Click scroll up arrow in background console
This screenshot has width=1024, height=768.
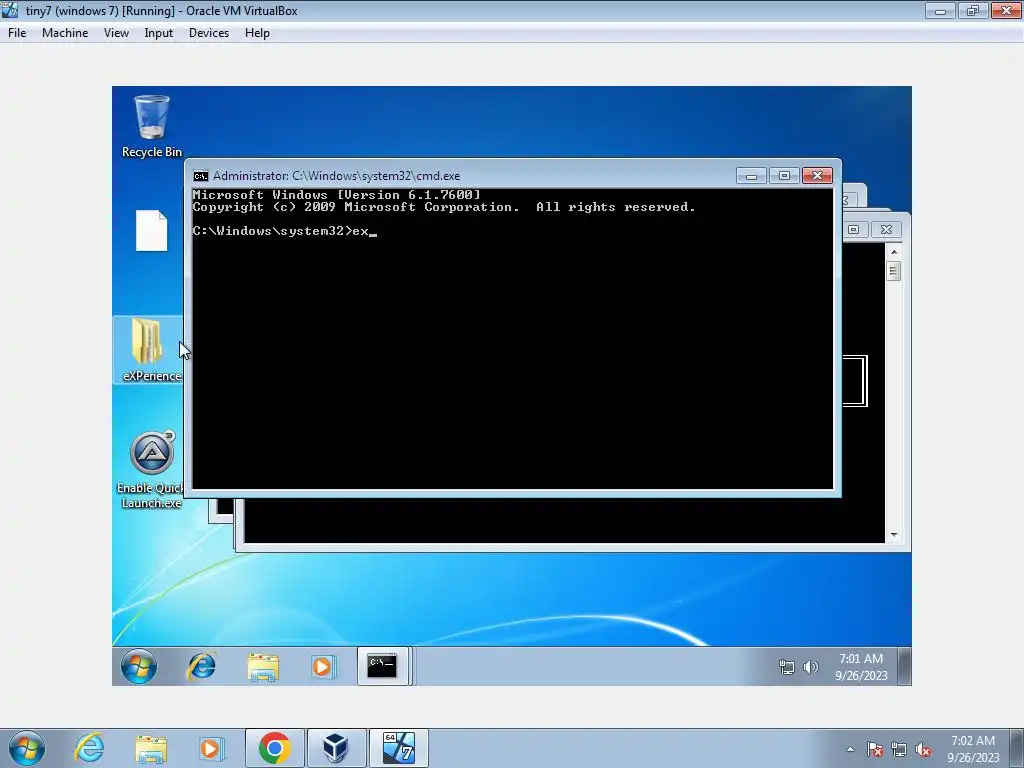894,251
